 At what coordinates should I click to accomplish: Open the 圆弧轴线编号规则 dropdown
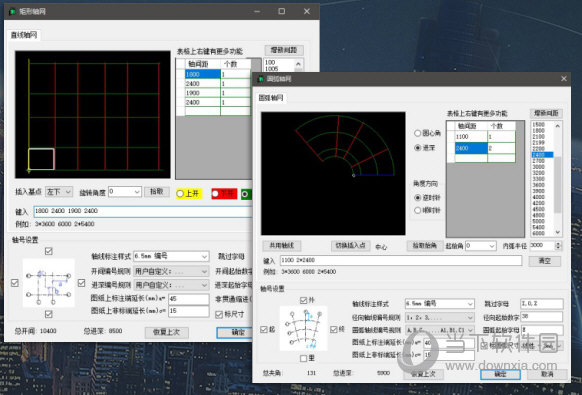[439, 330]
